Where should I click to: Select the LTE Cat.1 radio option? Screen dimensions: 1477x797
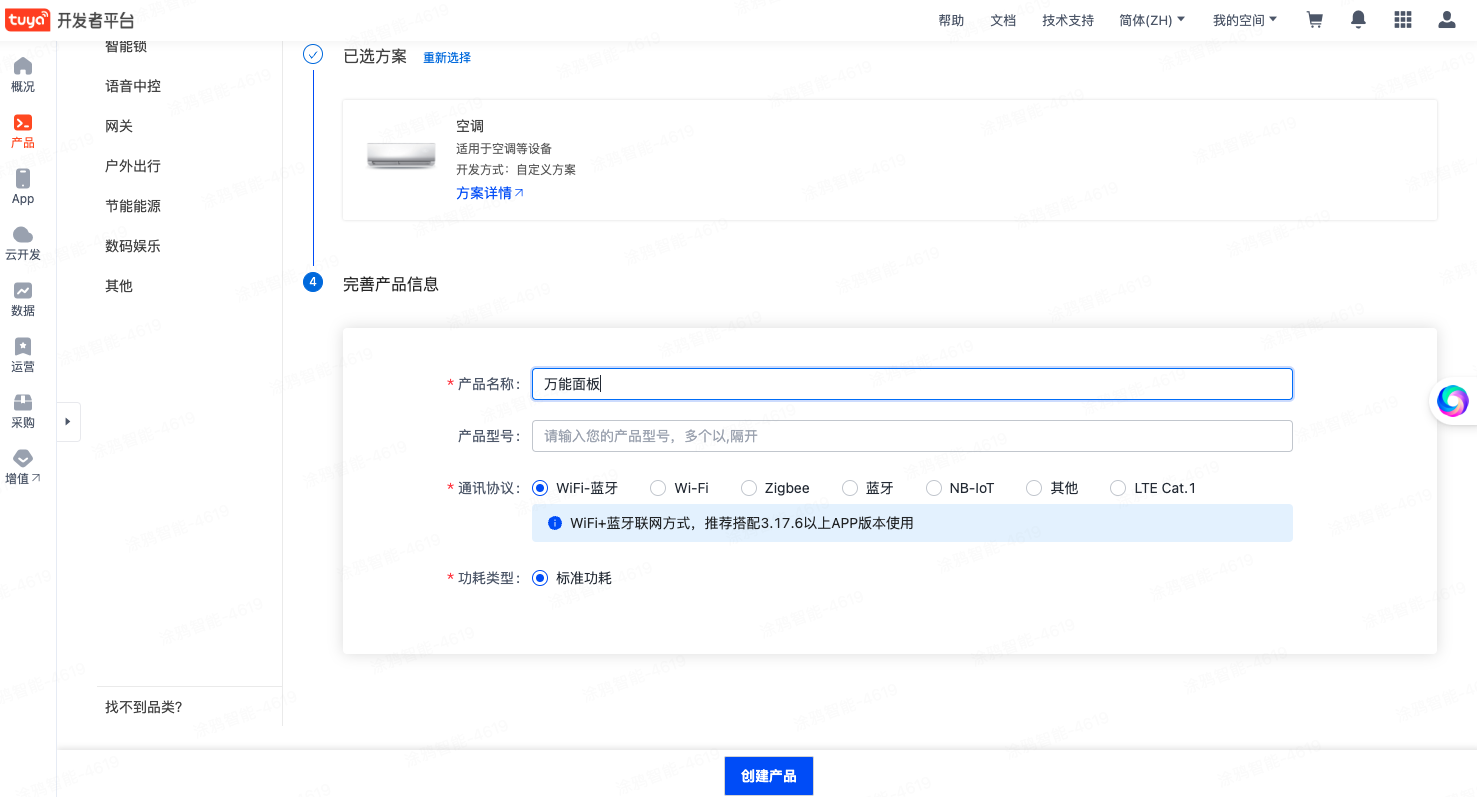(1118, 488)
